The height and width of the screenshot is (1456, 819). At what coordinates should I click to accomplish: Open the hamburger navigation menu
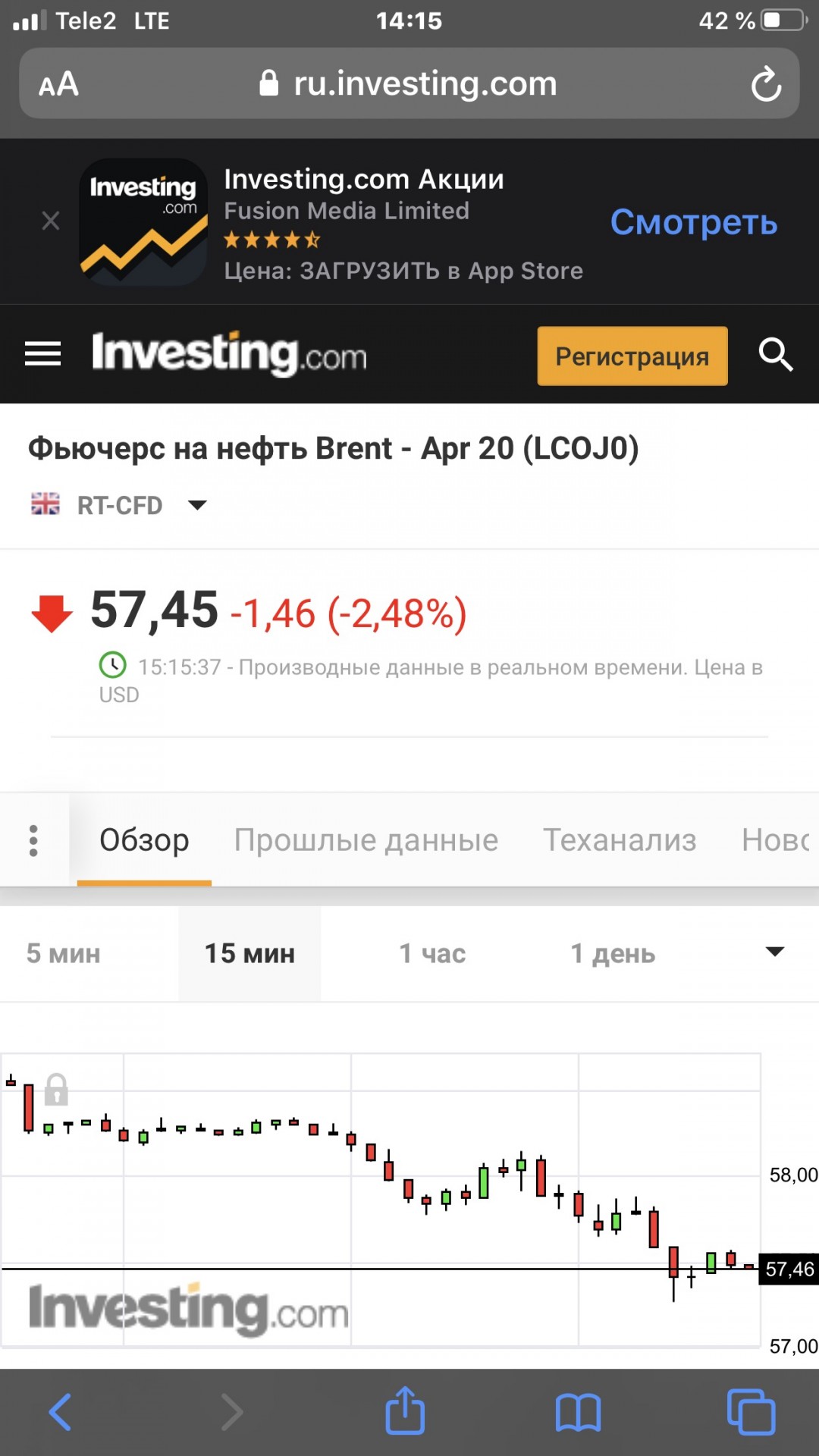point(42,354)
